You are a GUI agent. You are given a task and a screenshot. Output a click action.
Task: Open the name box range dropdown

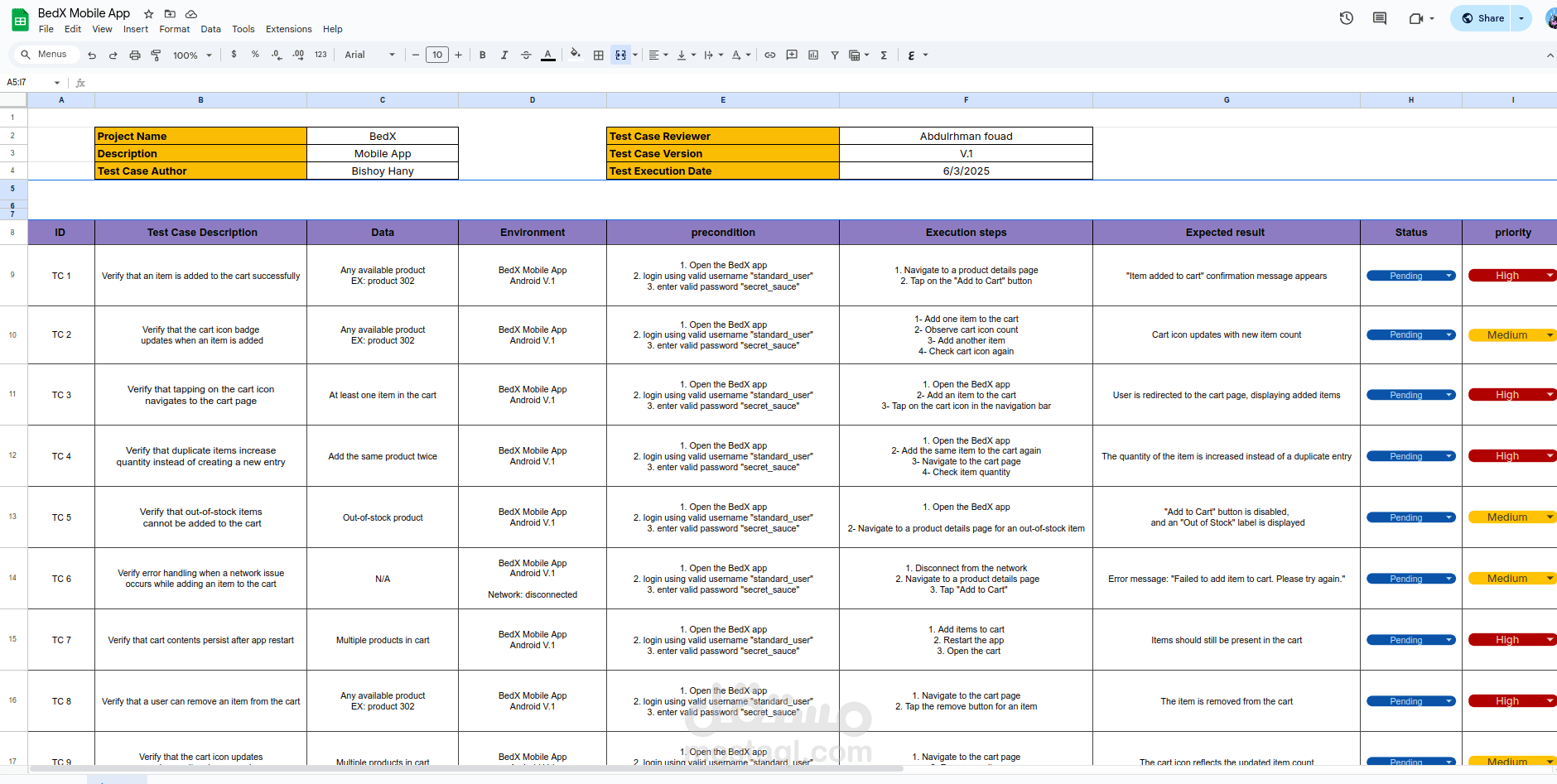click(x=57, y=83)
